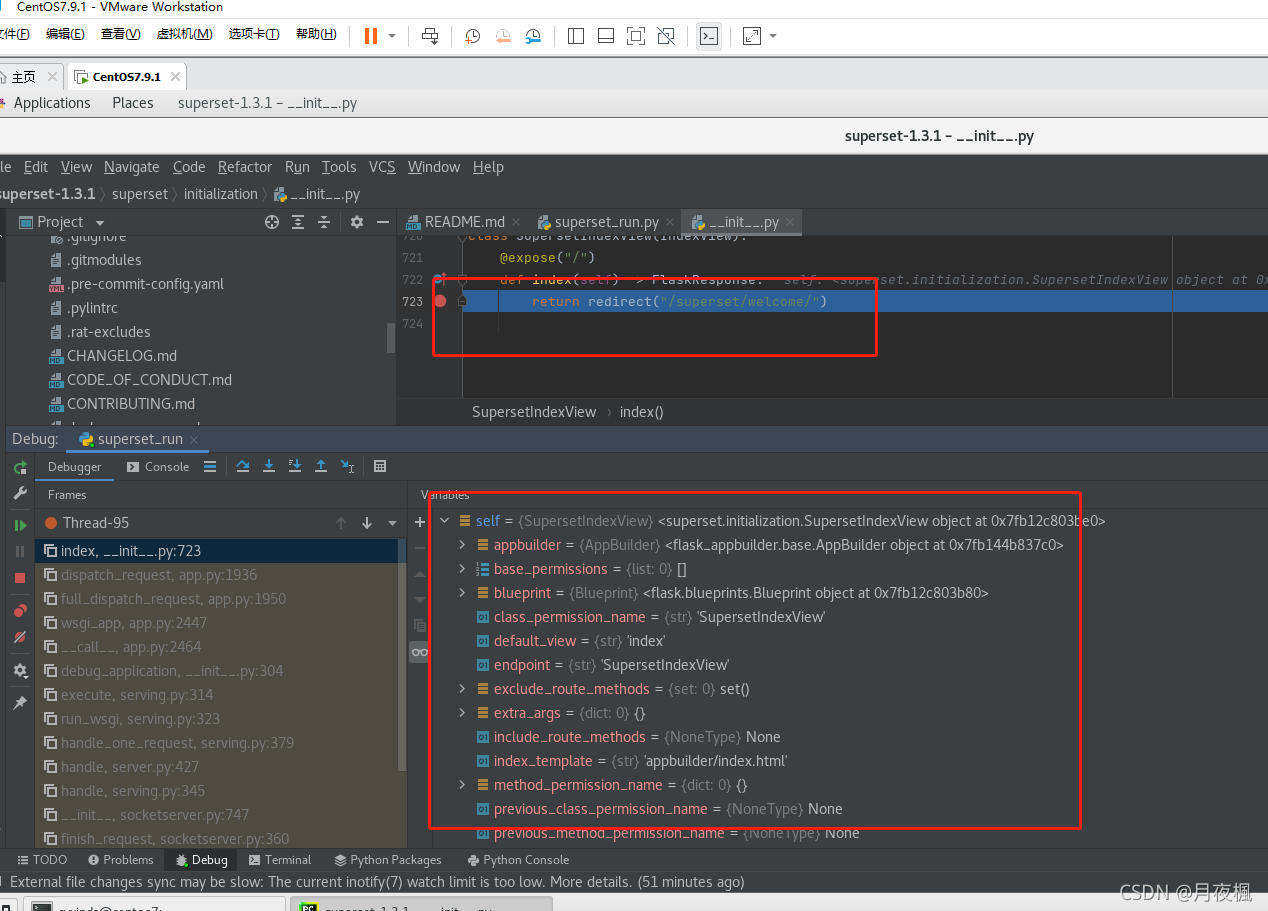
Task: Open the GNOME Applications menu
Action: click(x=52, y=103)
